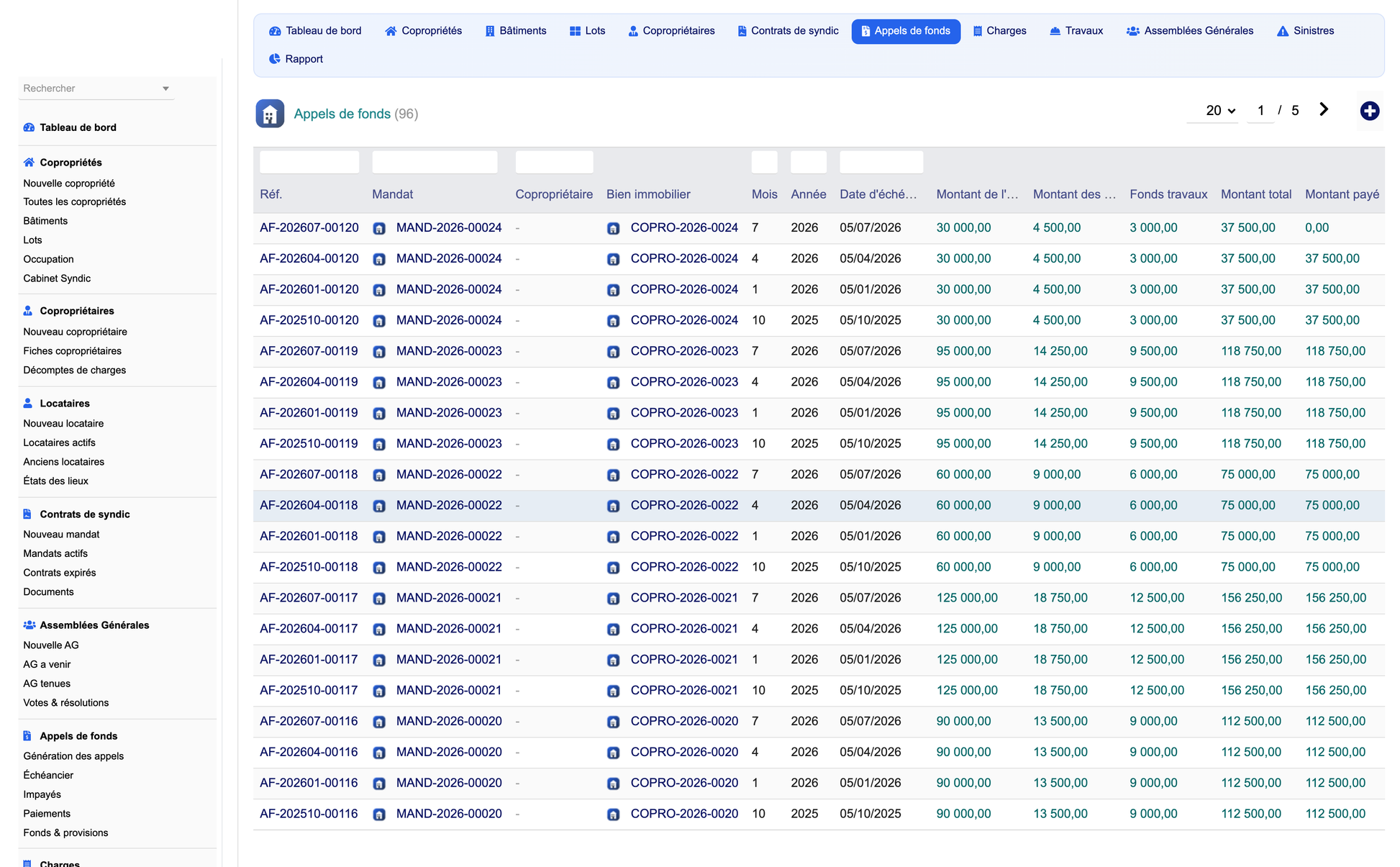Sort by Fonds travaux column header
This screenshot has height=867, width=1400.
pos(1168,194)
